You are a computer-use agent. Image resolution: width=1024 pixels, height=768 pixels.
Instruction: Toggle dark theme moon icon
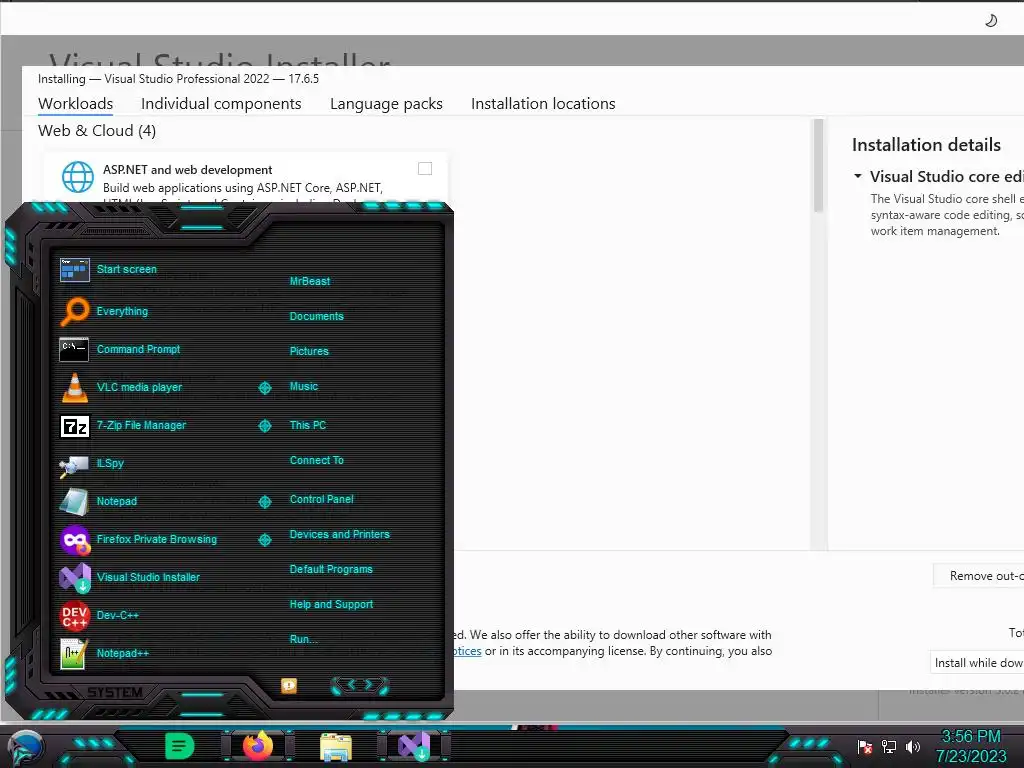[x=991, y=21]
